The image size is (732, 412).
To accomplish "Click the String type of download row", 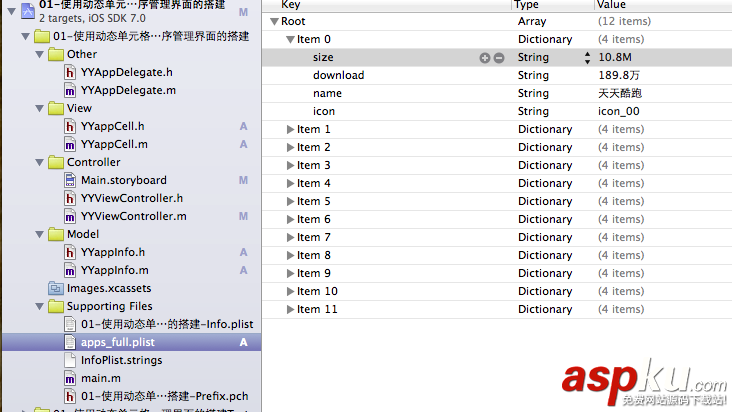I will pos(533,75).
